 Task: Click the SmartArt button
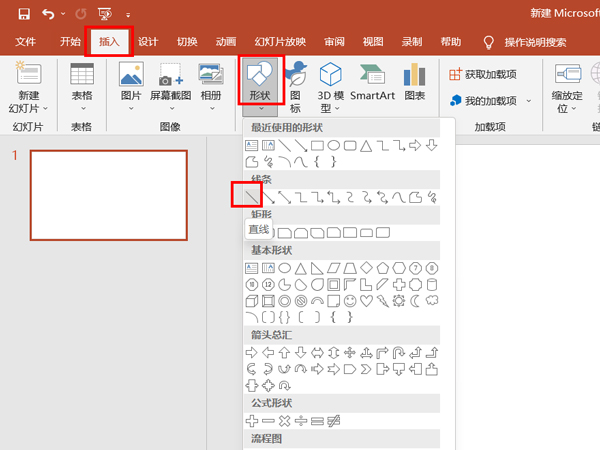click(372, 84)
